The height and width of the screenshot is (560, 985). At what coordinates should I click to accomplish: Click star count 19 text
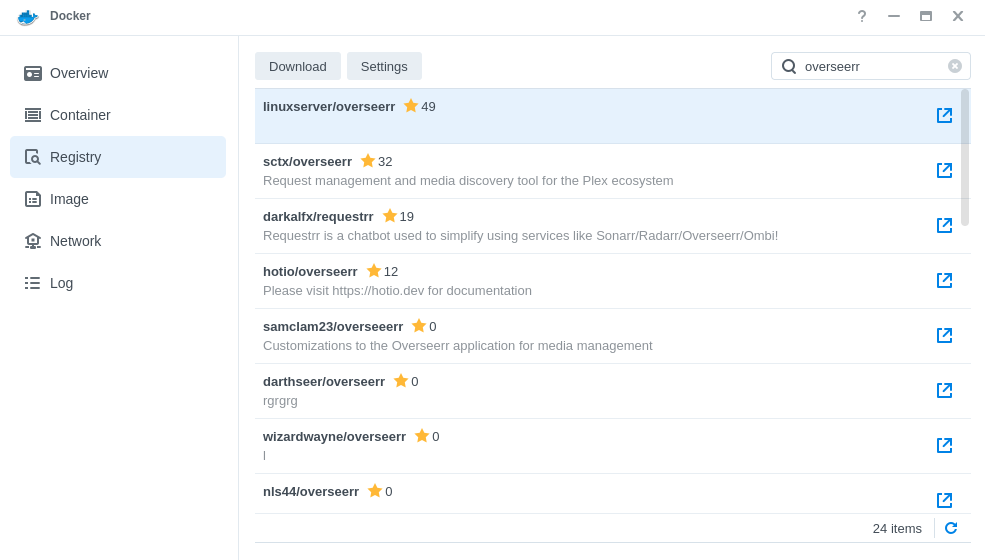click(407, 217)
